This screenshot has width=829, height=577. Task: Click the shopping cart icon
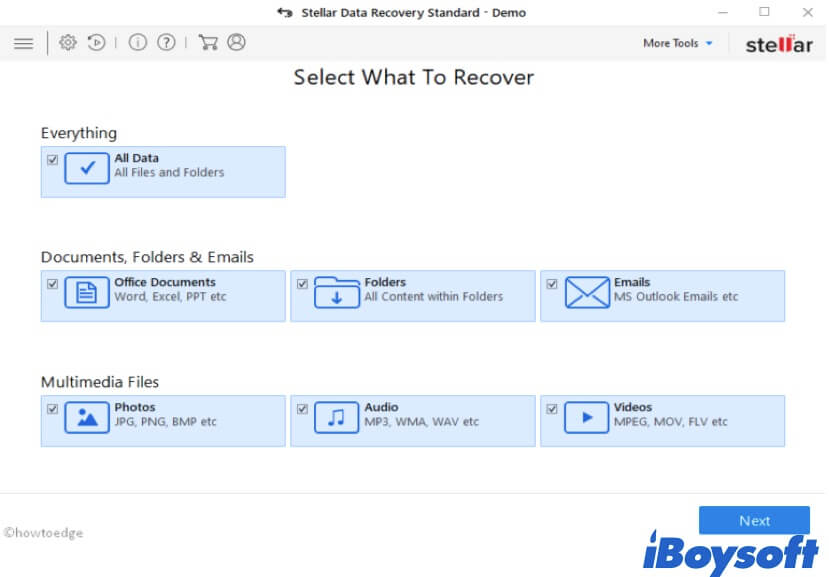click(207, 43)
